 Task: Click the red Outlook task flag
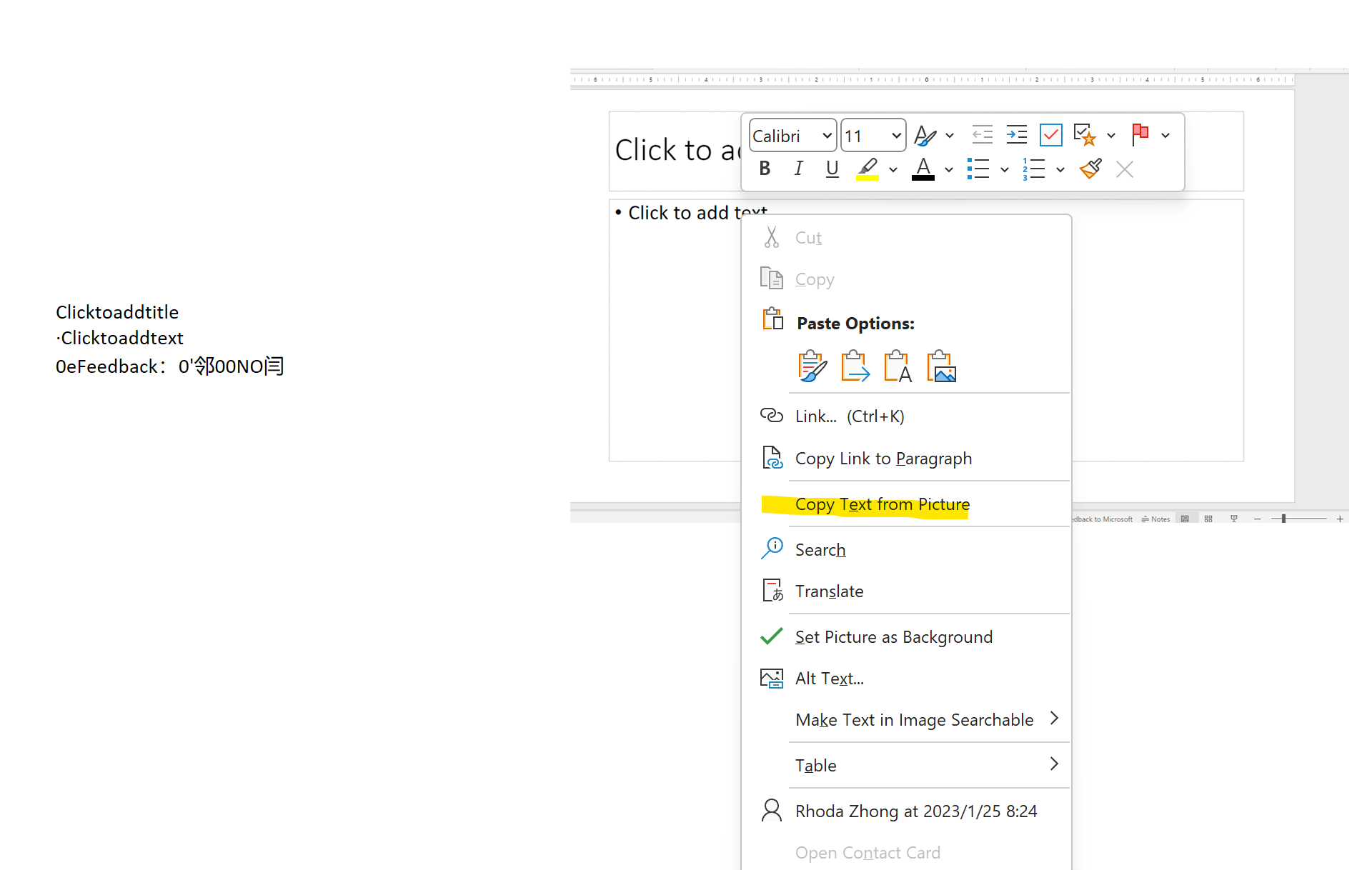coord(1140,135)
